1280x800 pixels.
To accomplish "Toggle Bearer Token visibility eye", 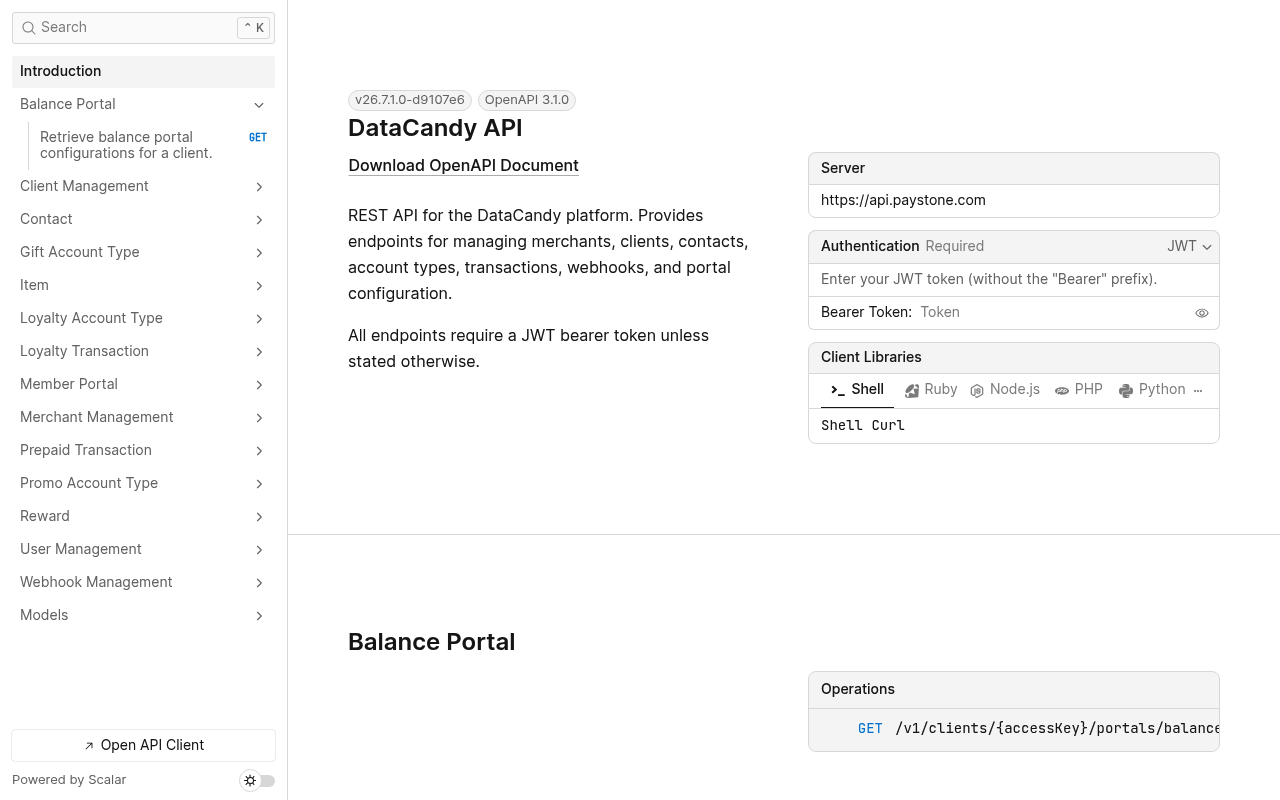I will [x=1202, y=313].
